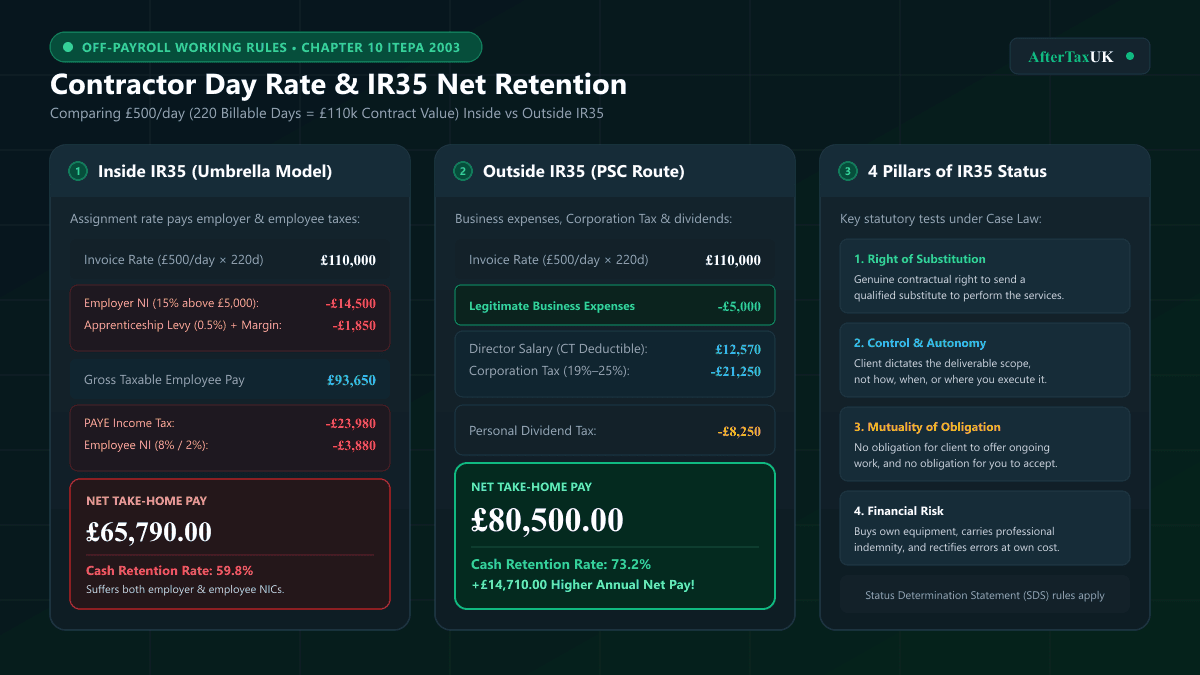Click the Inside IR35 net pay figure £65,790.00

coord(149,531)
